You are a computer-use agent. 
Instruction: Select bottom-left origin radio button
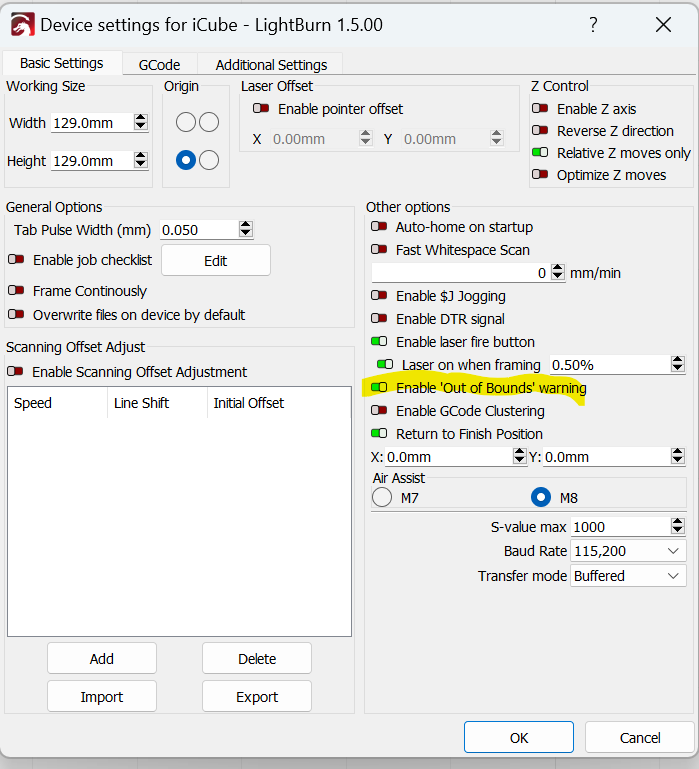point(186,160)
